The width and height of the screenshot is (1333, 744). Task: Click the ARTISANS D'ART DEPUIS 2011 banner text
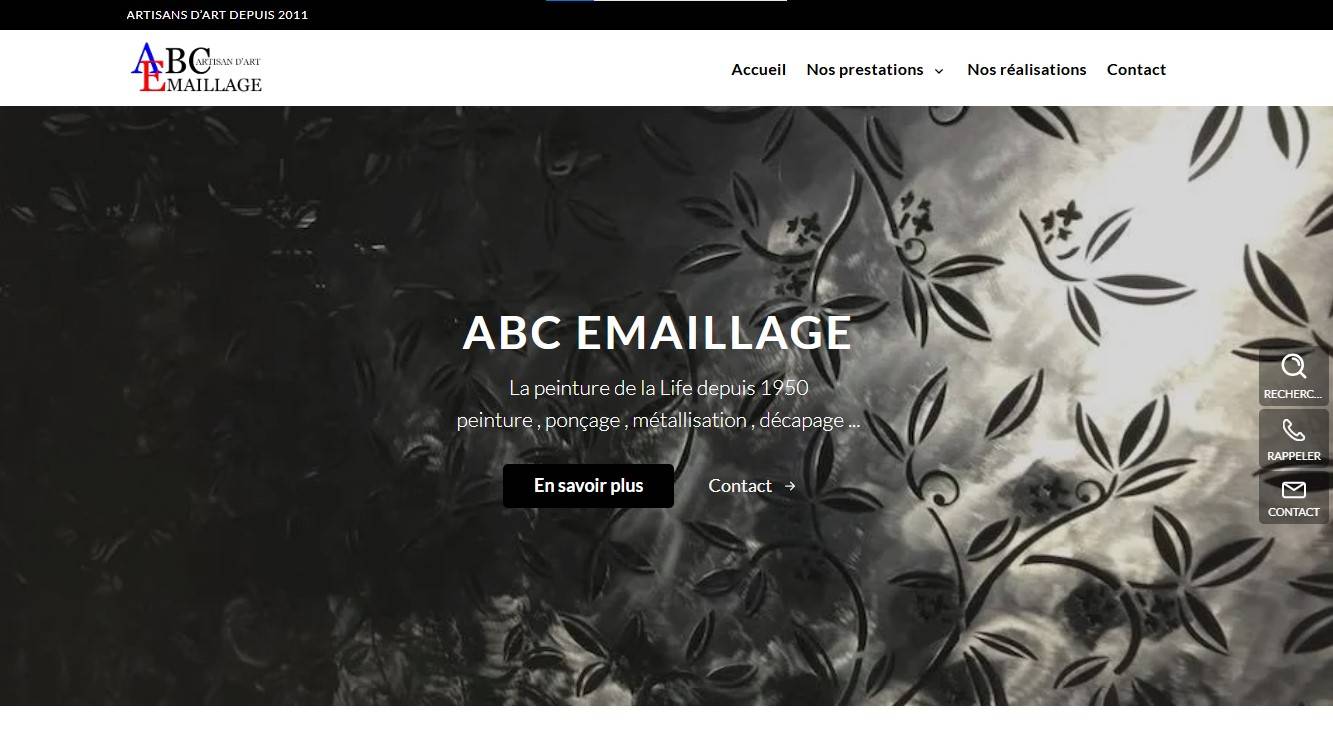tap(217, 15)
